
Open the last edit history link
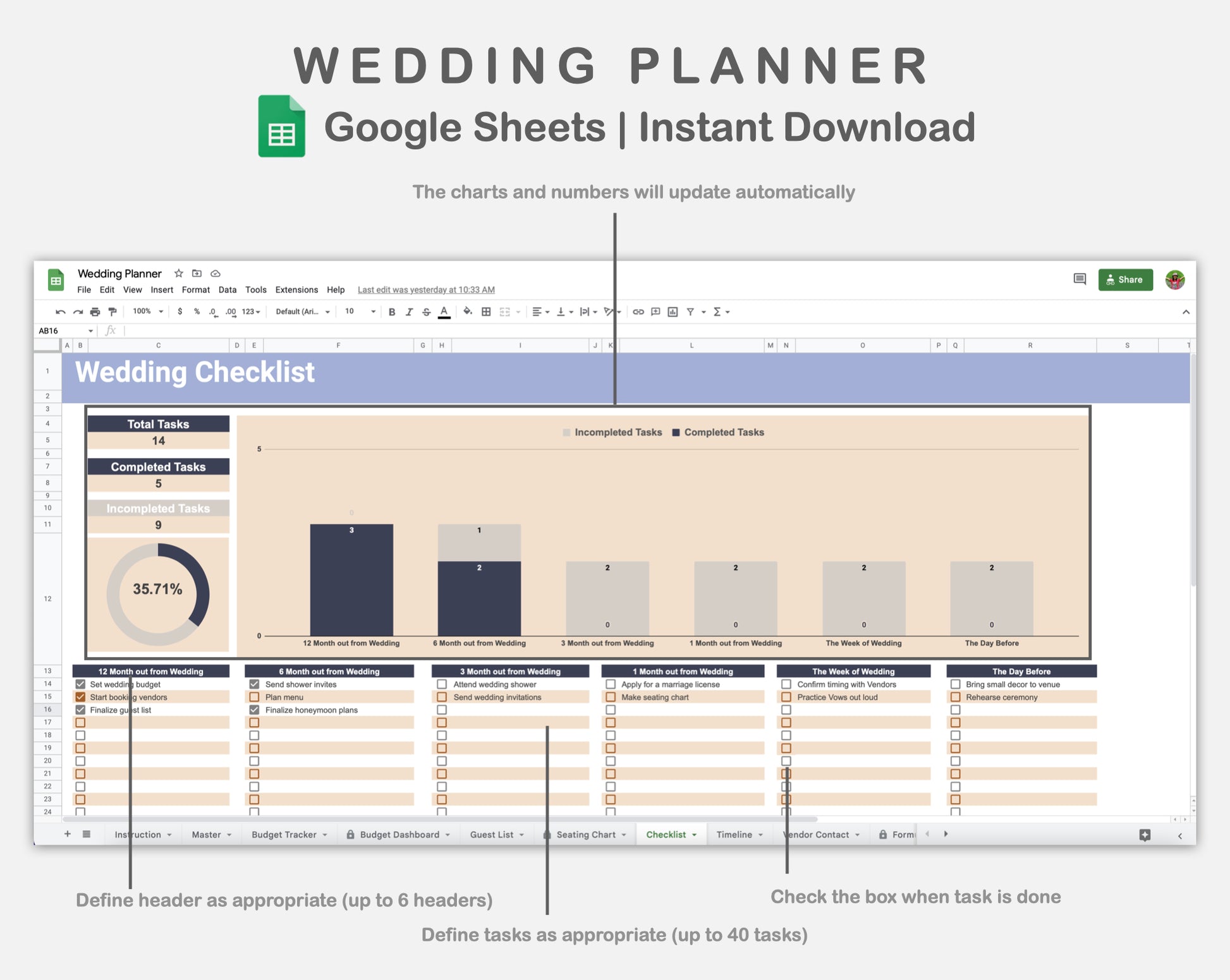(426, 290)
